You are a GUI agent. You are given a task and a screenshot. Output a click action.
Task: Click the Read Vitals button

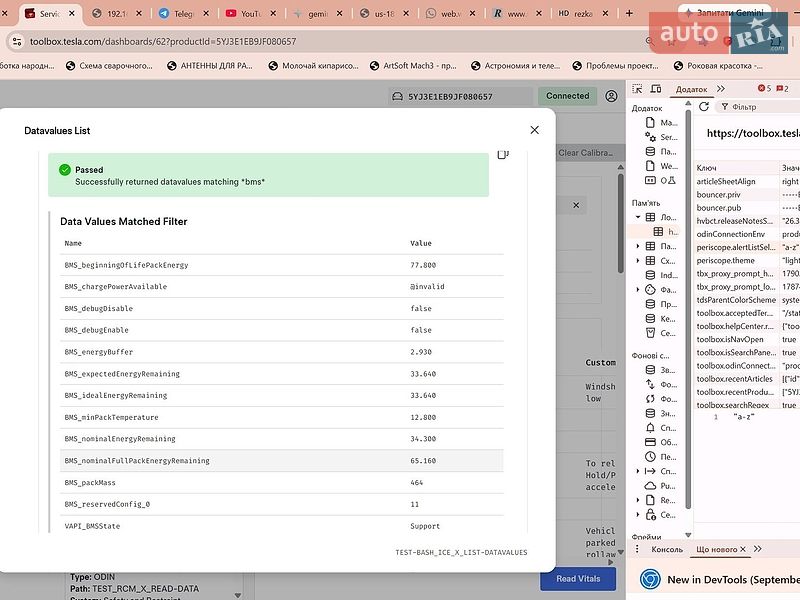coord(578,579)
